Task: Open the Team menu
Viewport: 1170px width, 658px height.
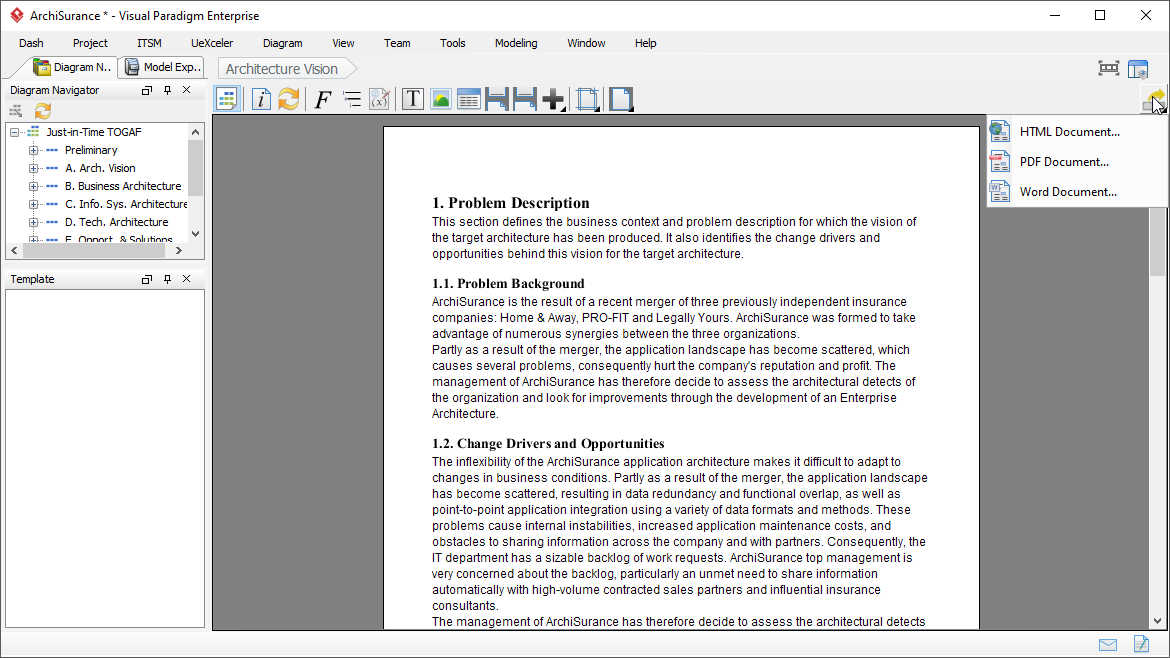Action: (397, 43)
